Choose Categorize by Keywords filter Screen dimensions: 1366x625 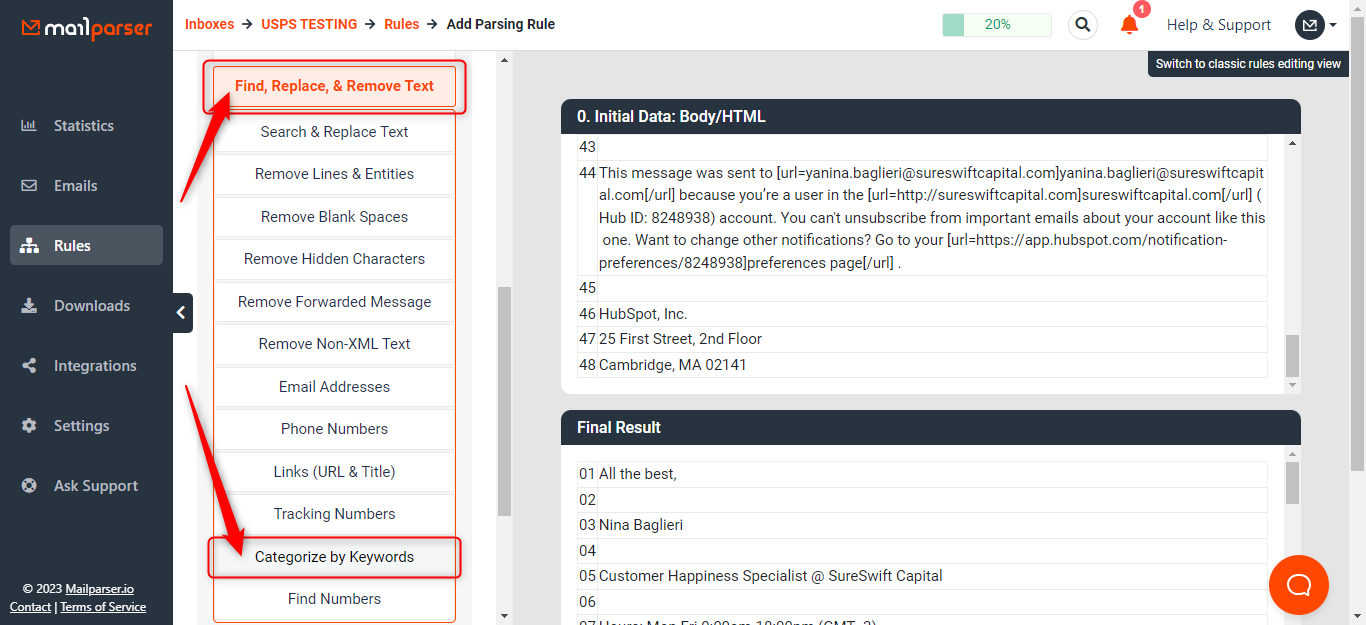[x=334, y=557]
